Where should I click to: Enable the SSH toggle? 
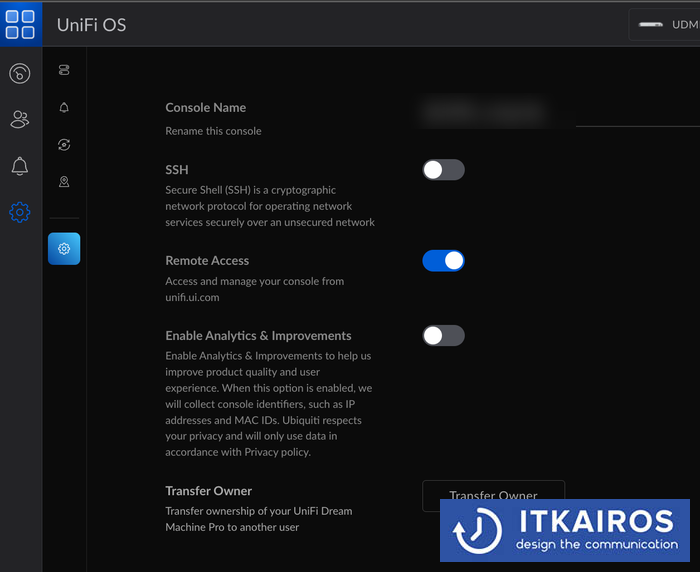tap(443, 170)
